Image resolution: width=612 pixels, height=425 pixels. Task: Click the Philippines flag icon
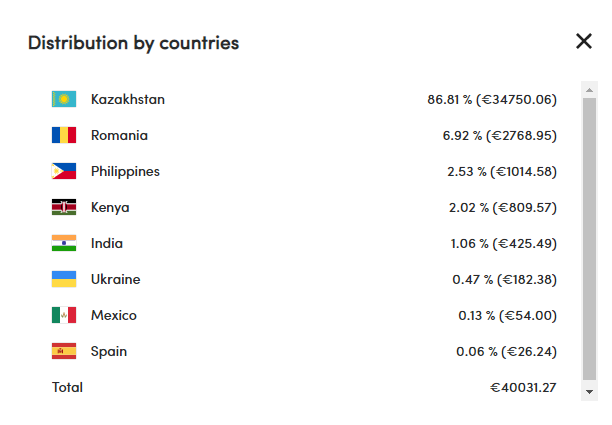[x=64, y=171]
